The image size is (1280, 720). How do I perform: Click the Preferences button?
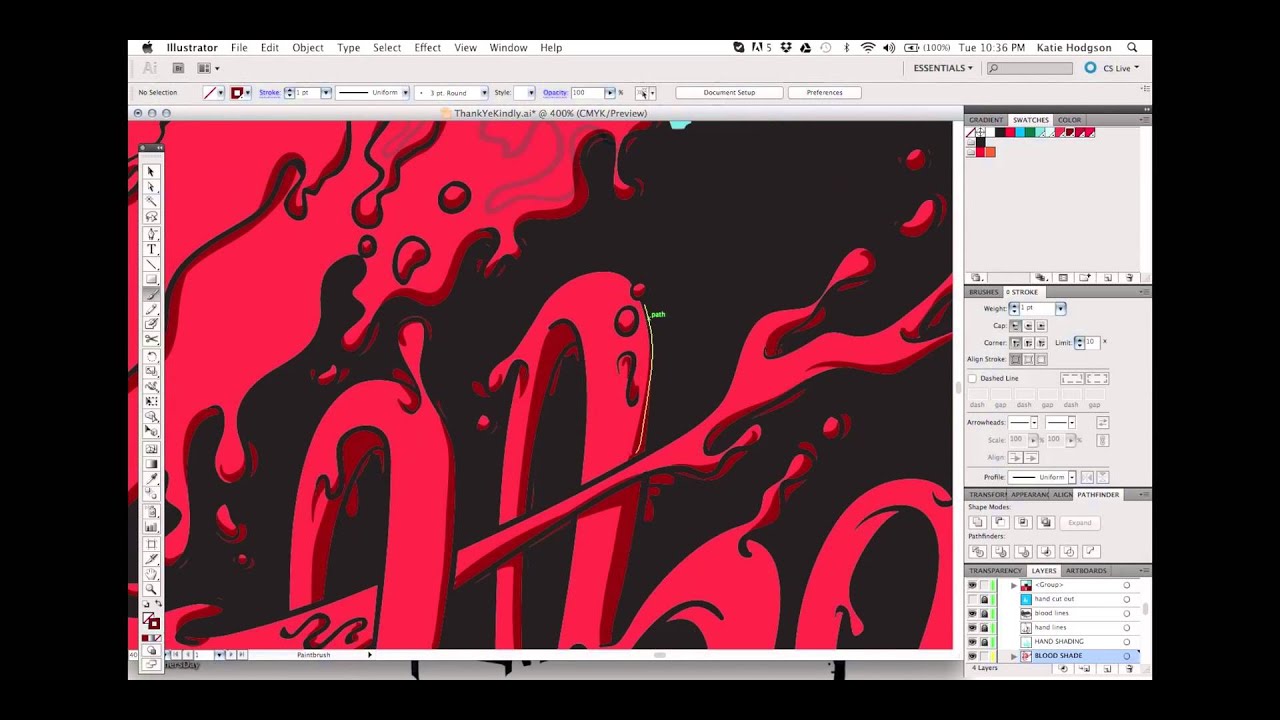pos(824,92)
